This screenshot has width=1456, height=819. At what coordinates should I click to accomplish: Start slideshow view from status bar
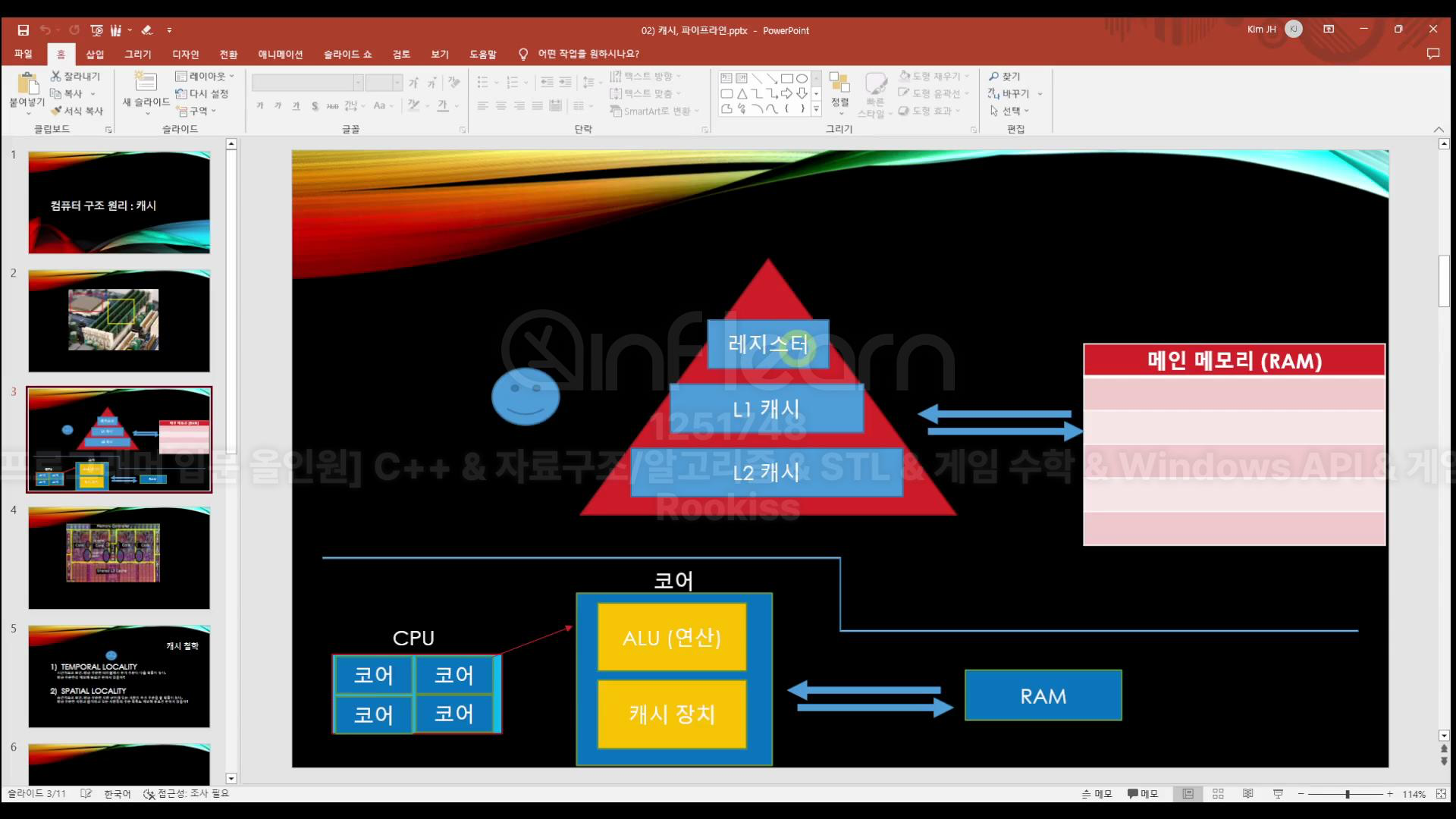[1278, 793]
